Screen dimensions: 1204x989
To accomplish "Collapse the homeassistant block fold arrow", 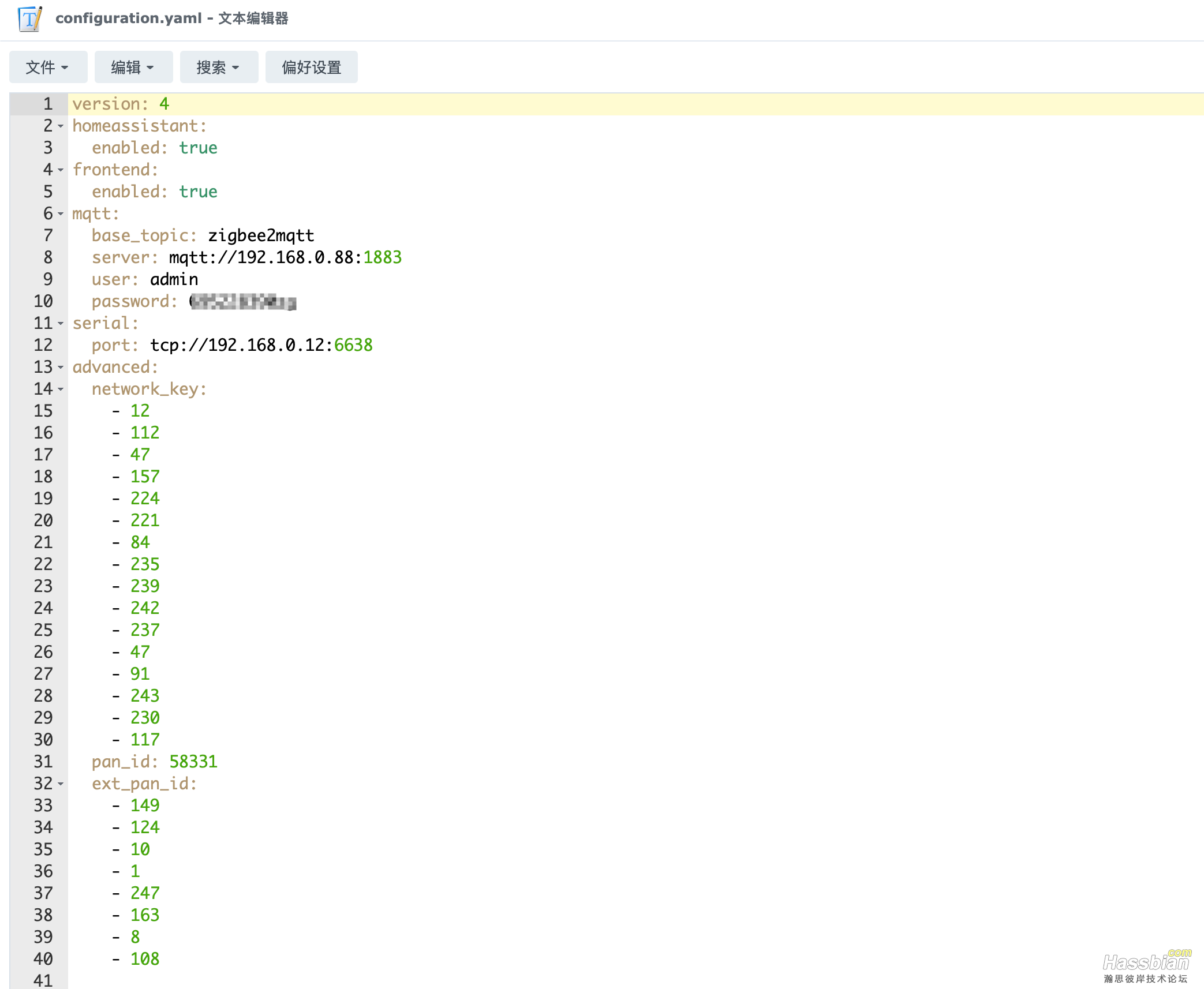I will [61, 126].
